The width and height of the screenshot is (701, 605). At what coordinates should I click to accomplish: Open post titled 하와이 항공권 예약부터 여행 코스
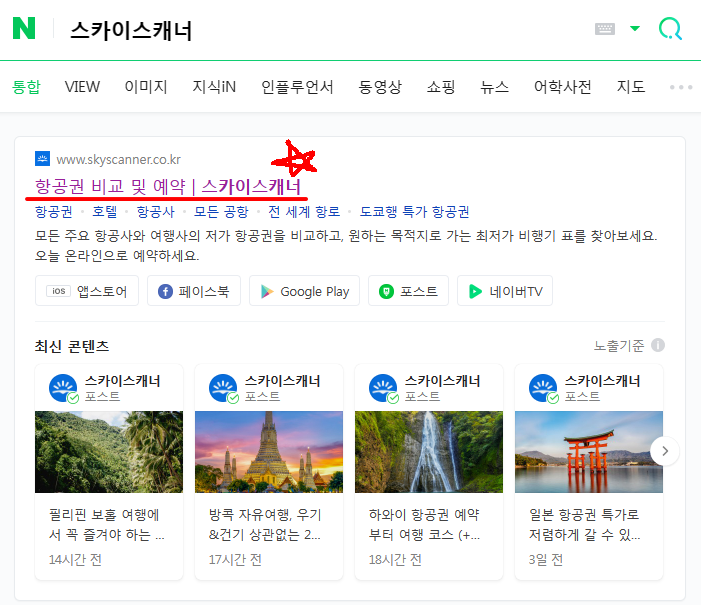point(424,525)
